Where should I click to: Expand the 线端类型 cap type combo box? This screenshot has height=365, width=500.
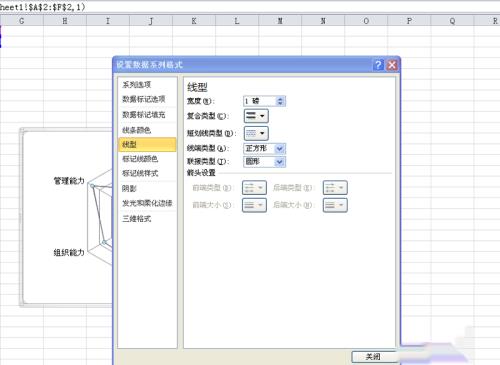pyautogui.click(x=280, y=149)
